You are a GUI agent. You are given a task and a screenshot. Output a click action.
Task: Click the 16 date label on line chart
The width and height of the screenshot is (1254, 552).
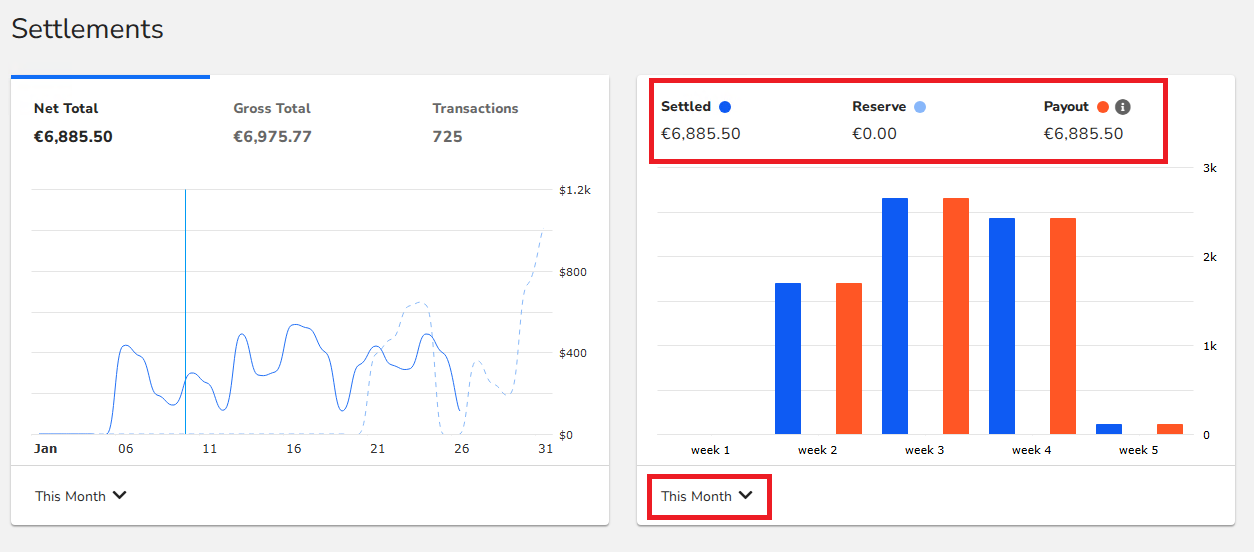point(294,449)
